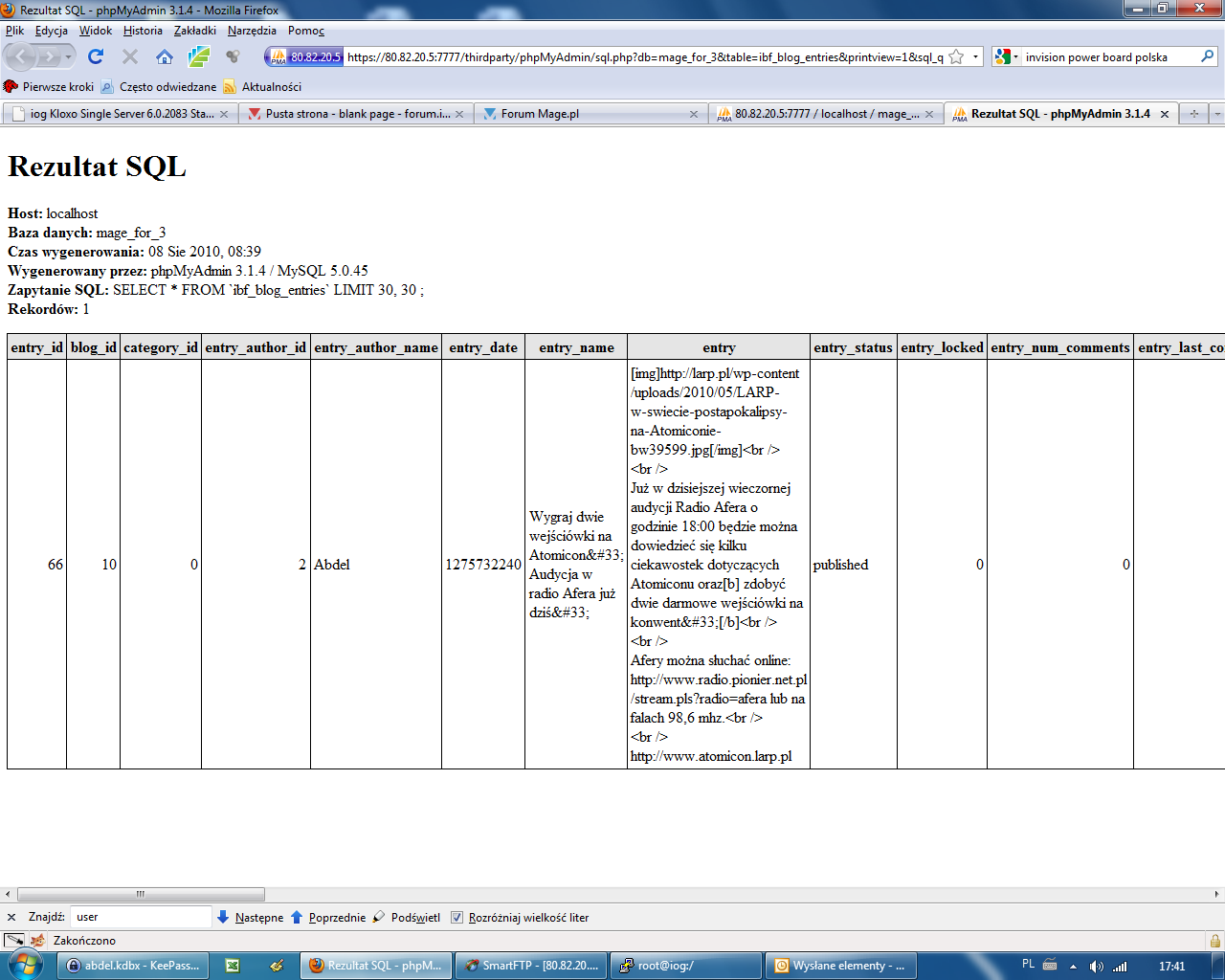Click the horizontal scrollbar thumb
The width and height of the screenshot is (1225, 980).
point(141,894)
